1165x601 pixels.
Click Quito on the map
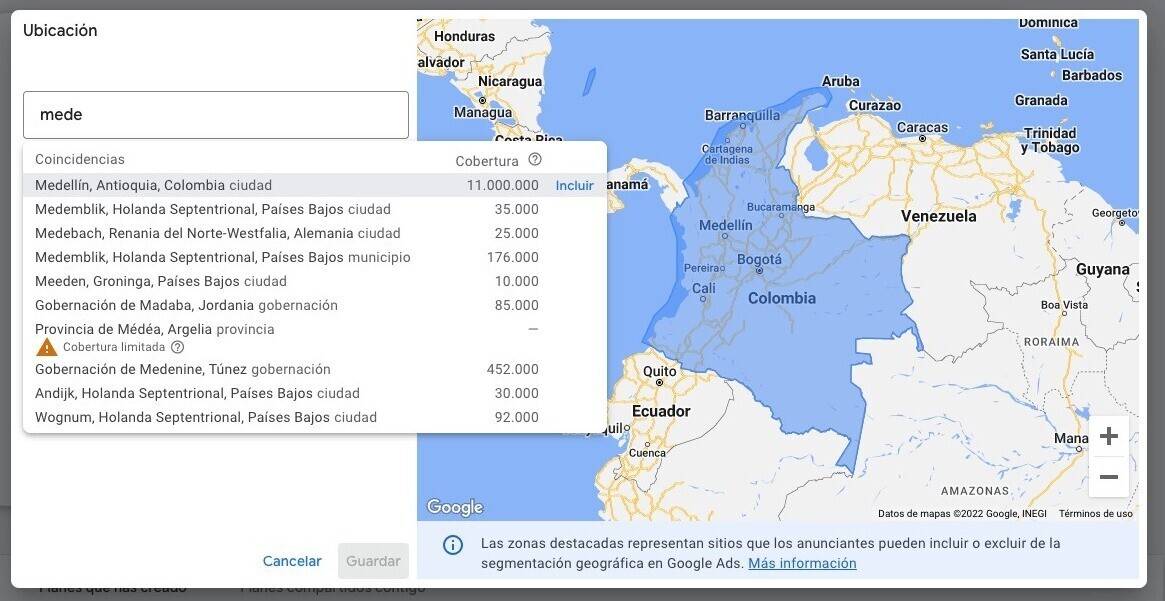[x=660, y=371]
